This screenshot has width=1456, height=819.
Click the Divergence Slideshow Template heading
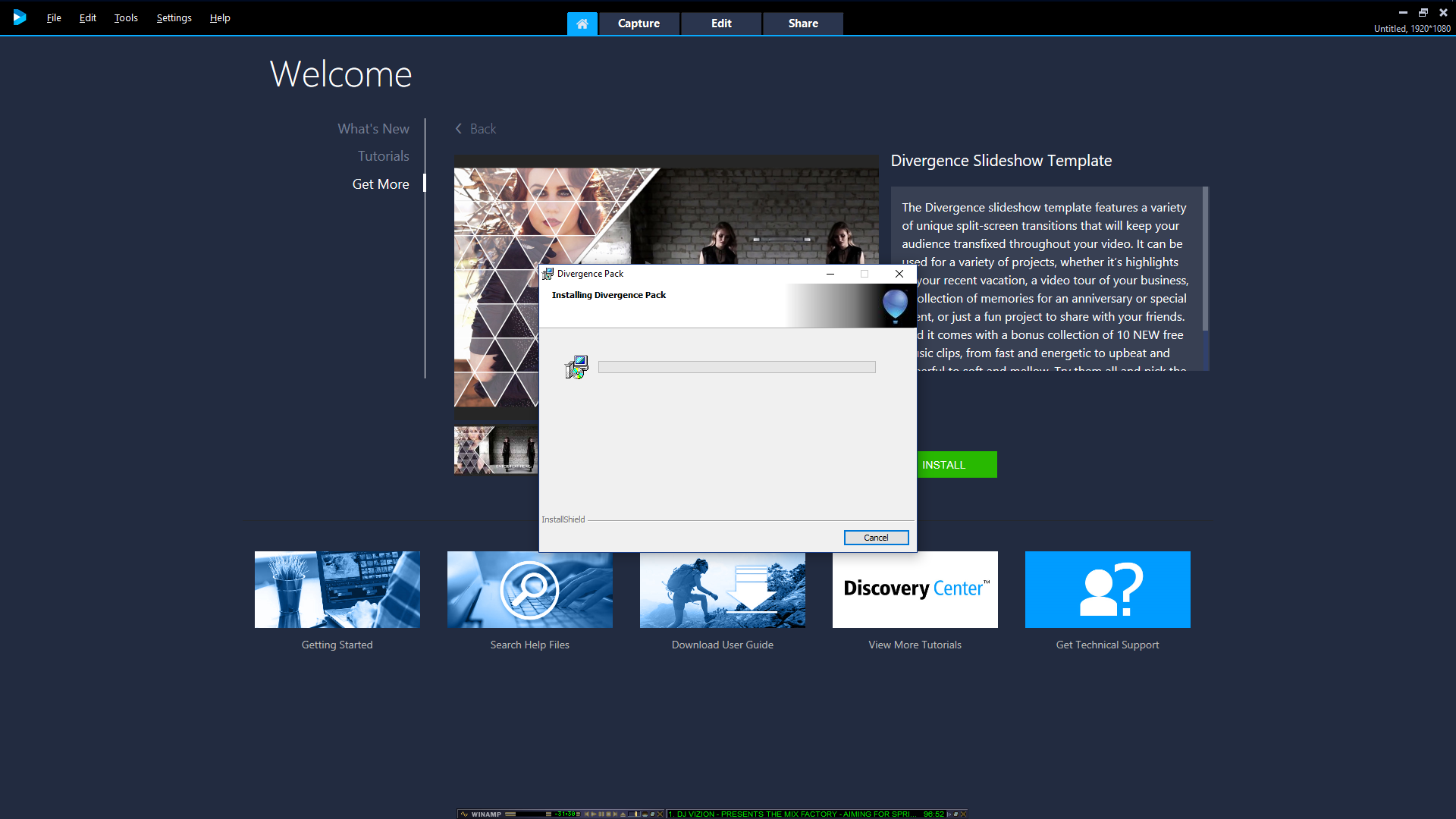click(x=1001, y=161)
